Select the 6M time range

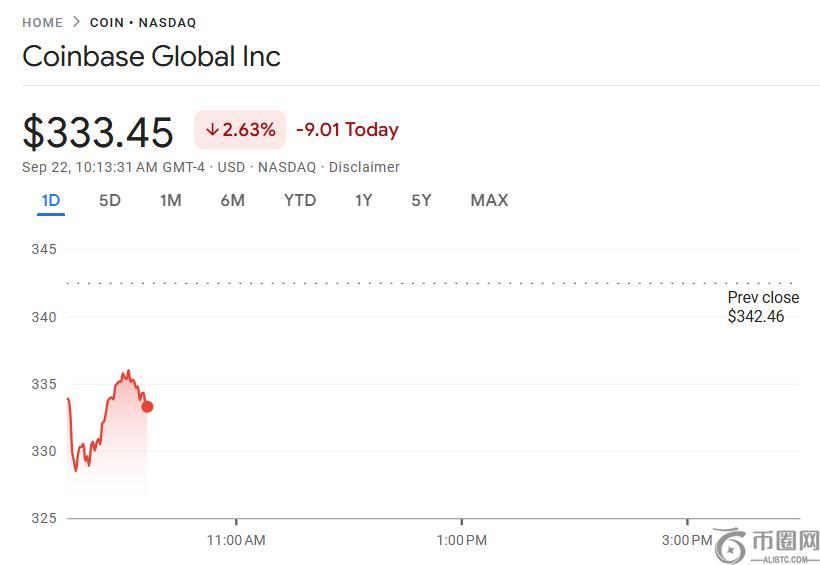tap(232, 200)
